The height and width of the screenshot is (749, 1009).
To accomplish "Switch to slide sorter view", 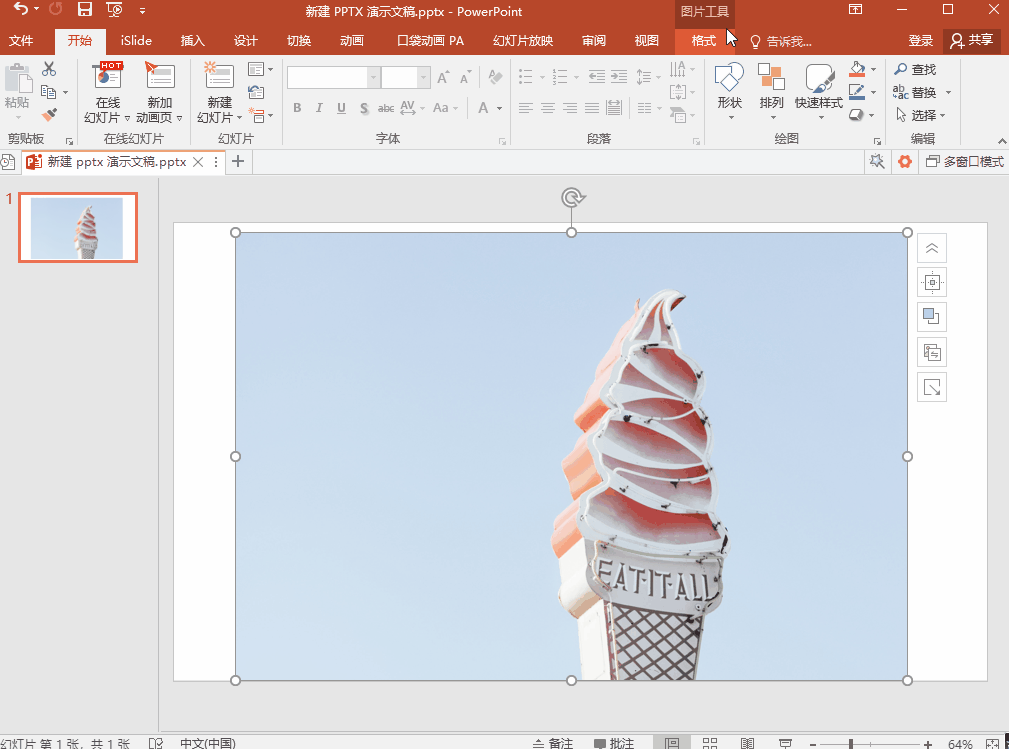I will (710, 743).
